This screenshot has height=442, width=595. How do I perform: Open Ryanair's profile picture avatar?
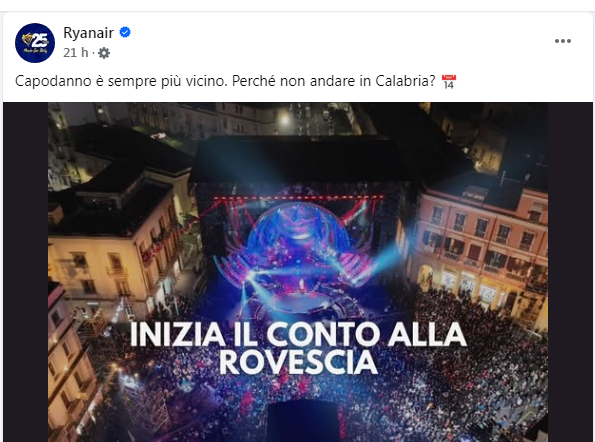point(35,43)
